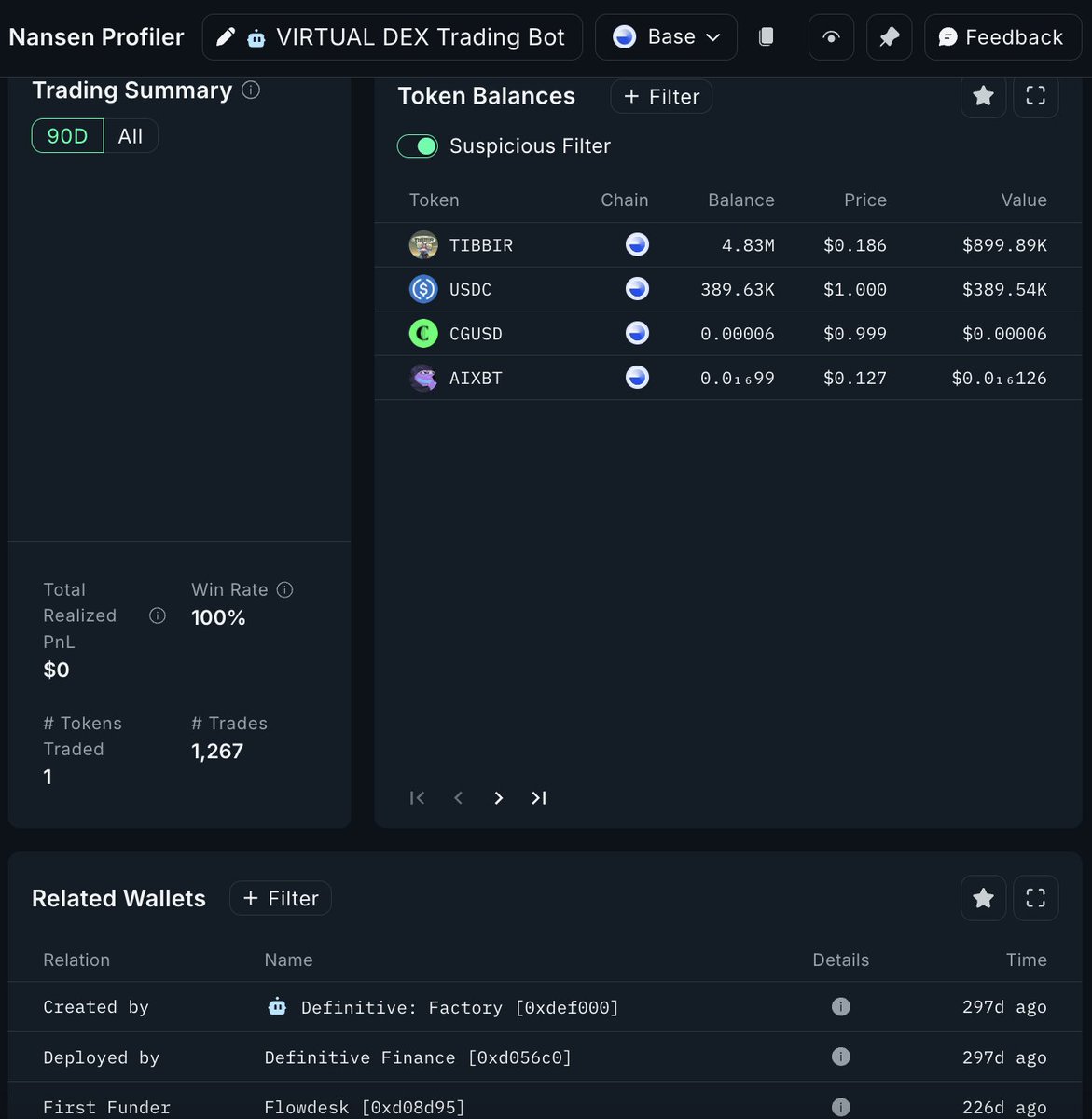Viewport: 1092px width, 1119px height.
Task: Disable the Suspicious Filter toggle
Action: coord(417,146)
